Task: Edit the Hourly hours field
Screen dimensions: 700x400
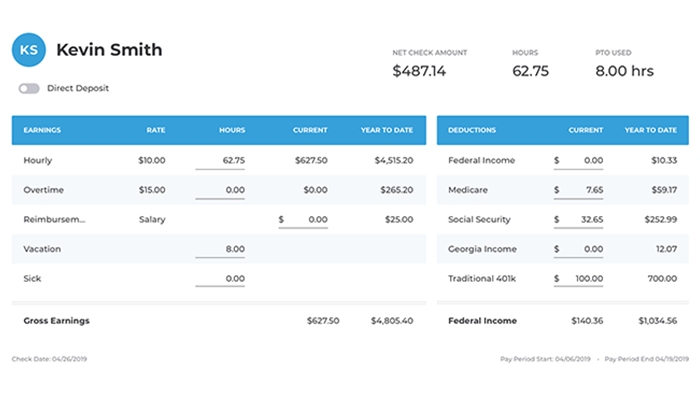Action: click(220, 160)
